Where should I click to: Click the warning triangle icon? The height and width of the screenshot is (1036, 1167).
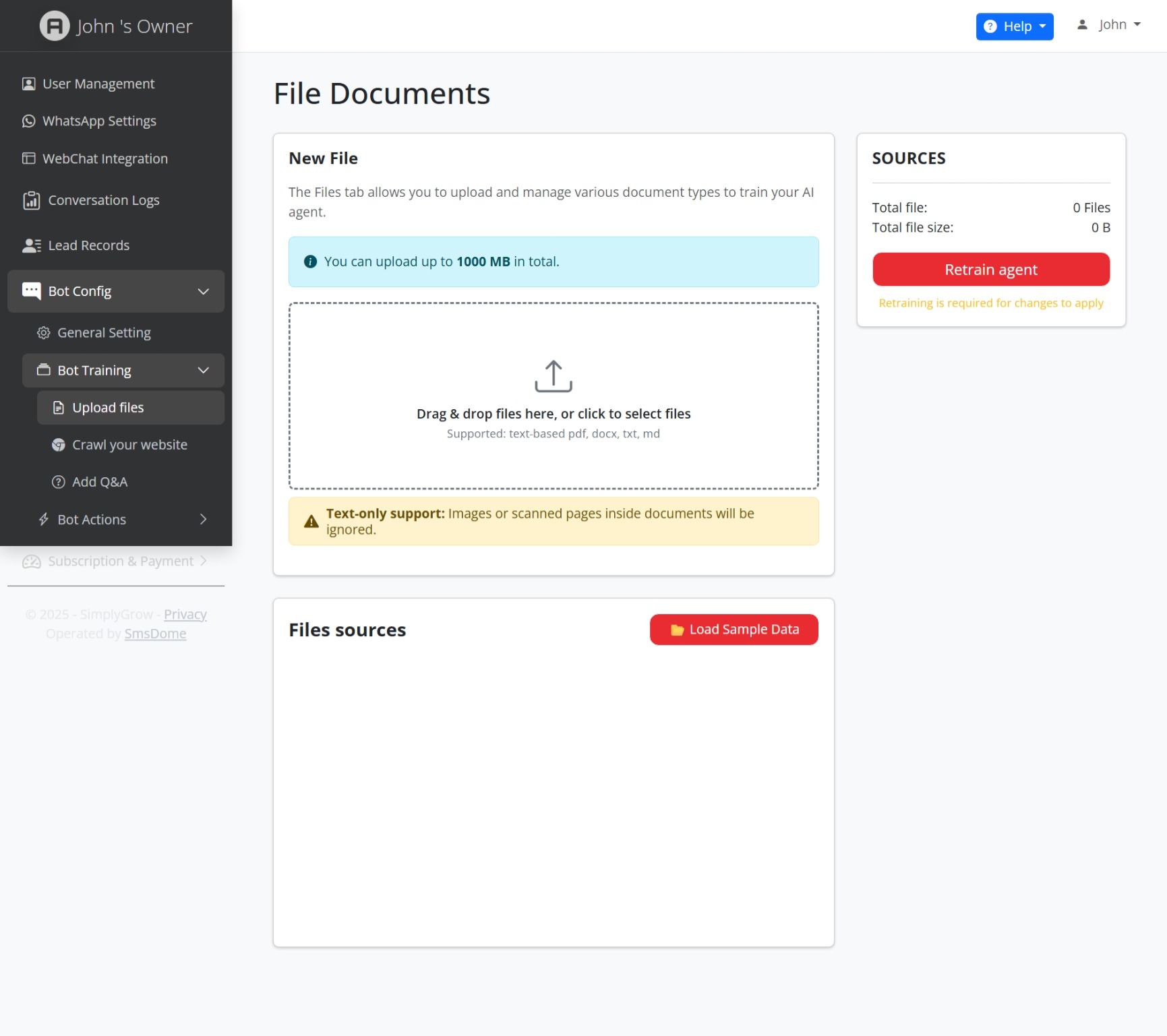[x=311, y=521]
